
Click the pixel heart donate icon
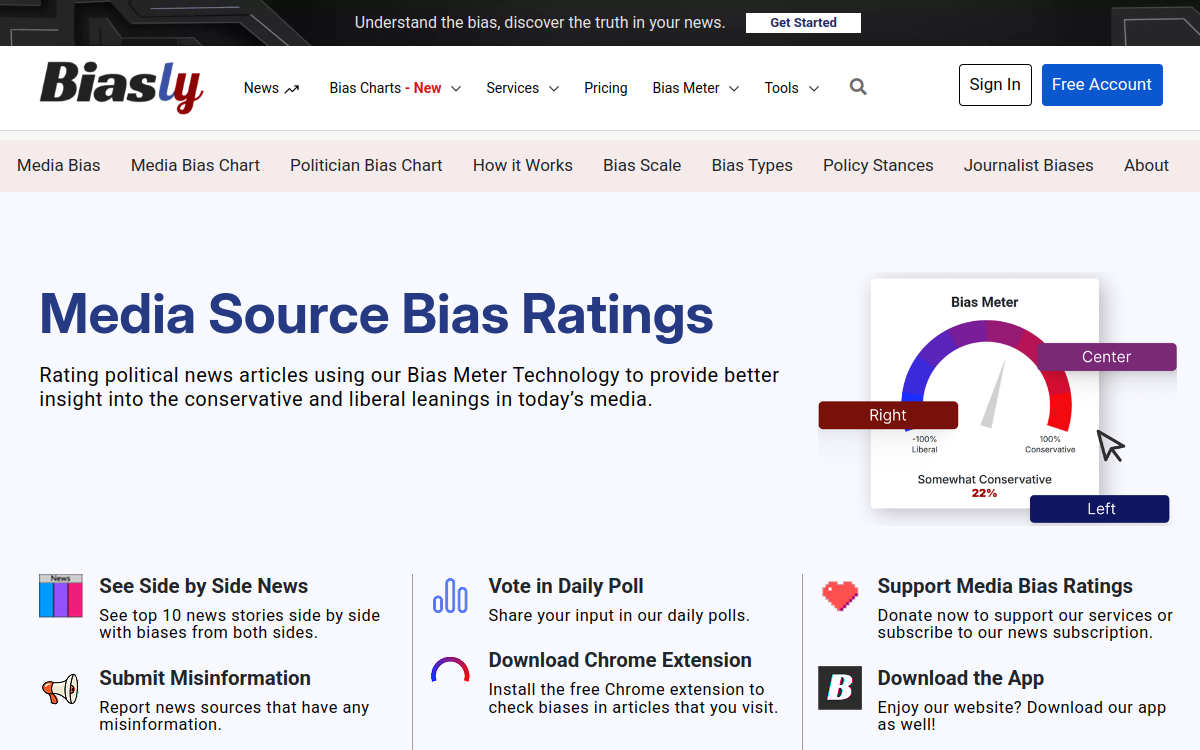(840, 595)
